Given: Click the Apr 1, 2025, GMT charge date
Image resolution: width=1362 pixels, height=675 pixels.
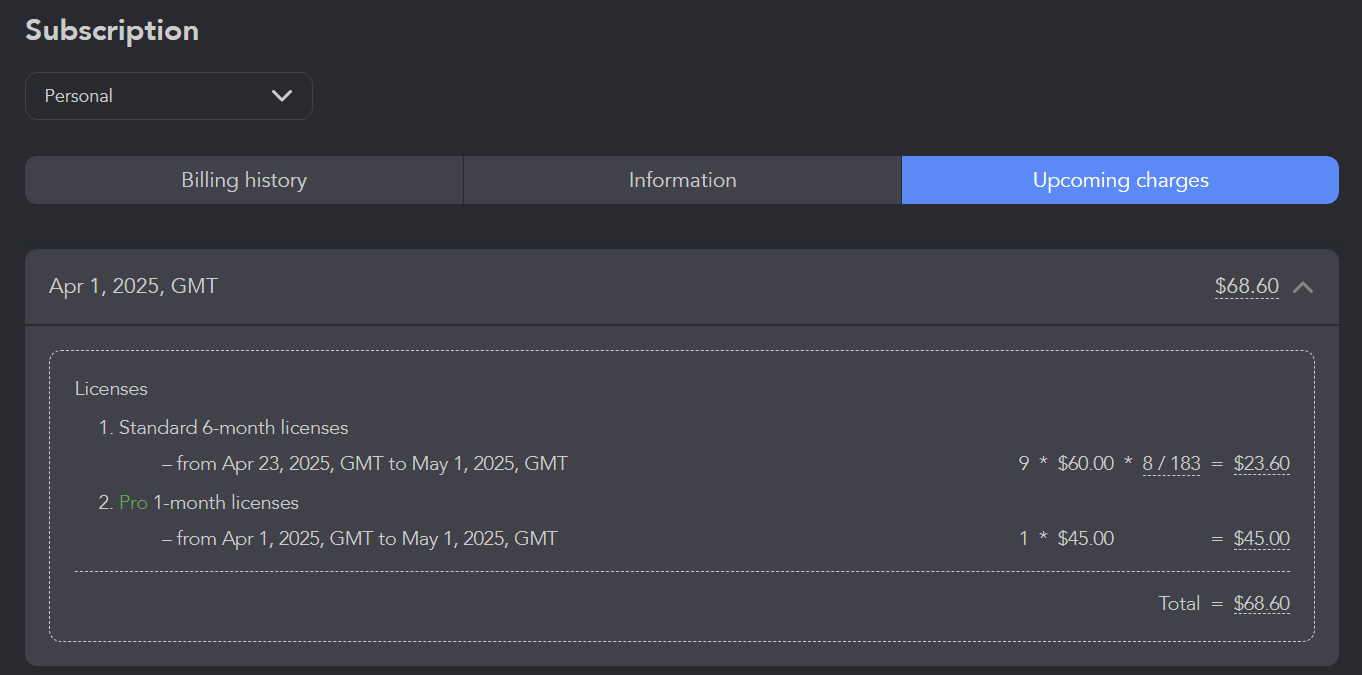Looking at the screenshot, I should tap(133, 287).
